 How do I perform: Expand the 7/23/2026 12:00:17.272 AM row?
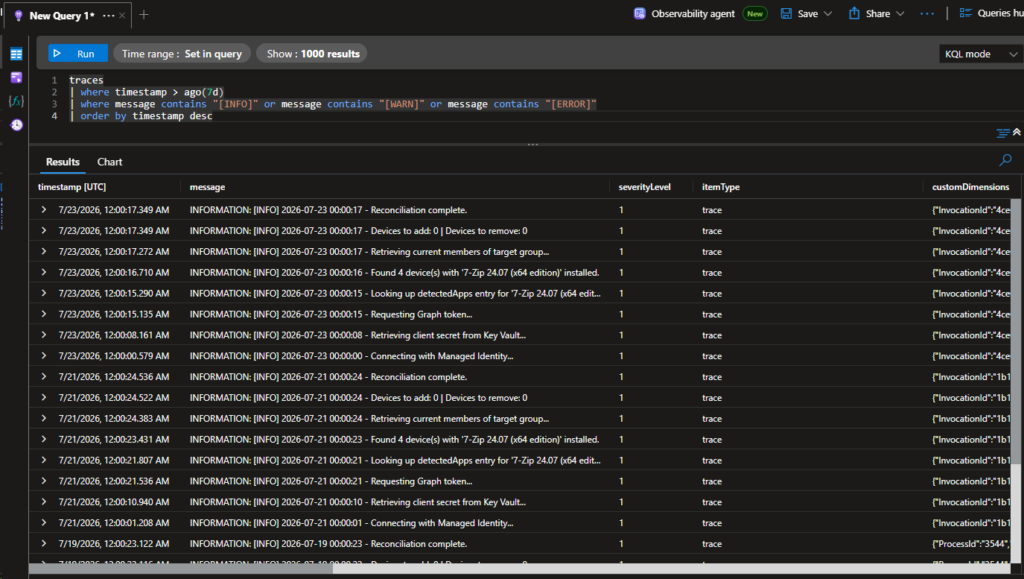click(x=44, y=251)
